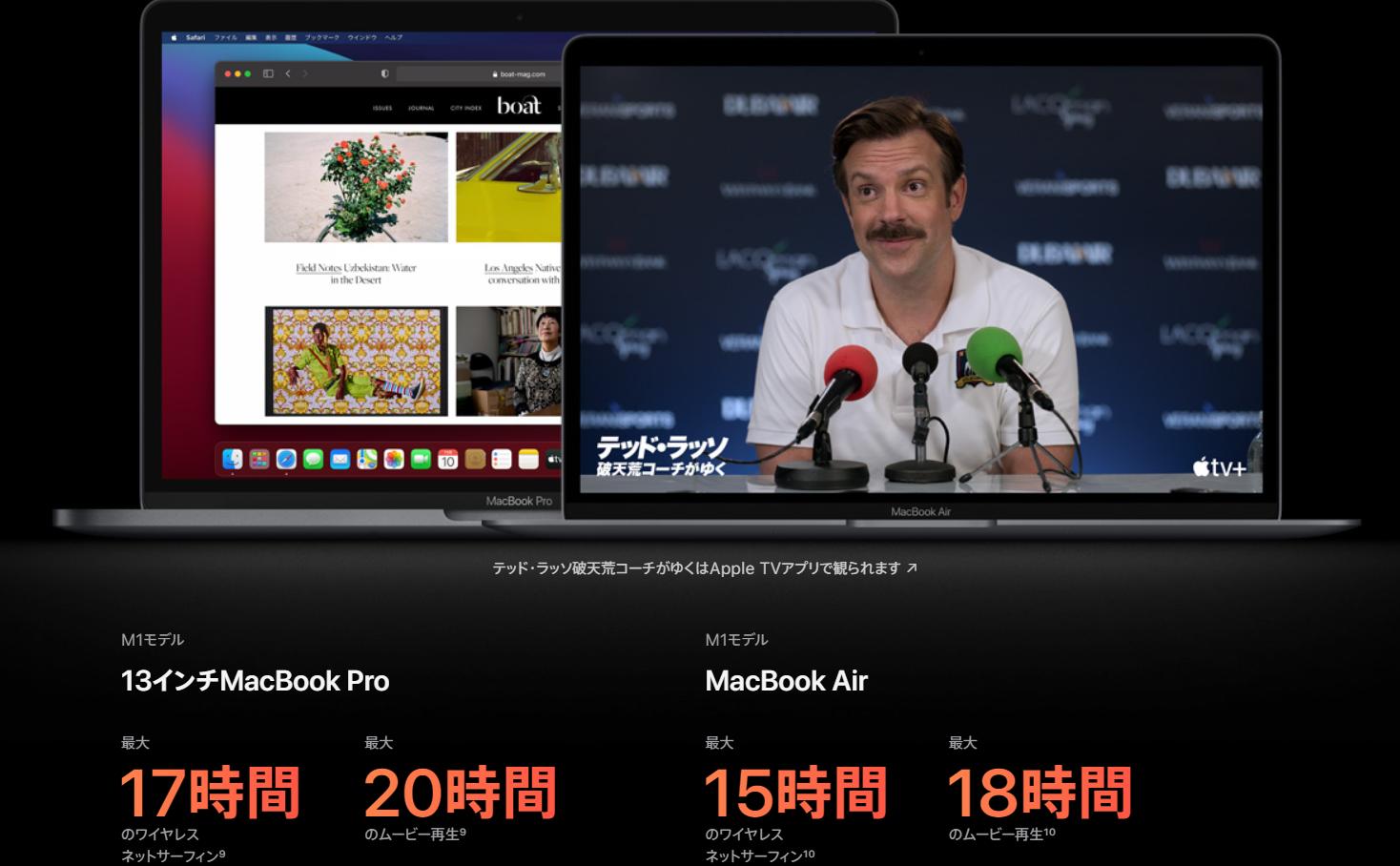Open the ヘルプ menu in the menu bar
Image resolution: width=1400 pixels, height=866 pixels.
click(x=394, y=37)
